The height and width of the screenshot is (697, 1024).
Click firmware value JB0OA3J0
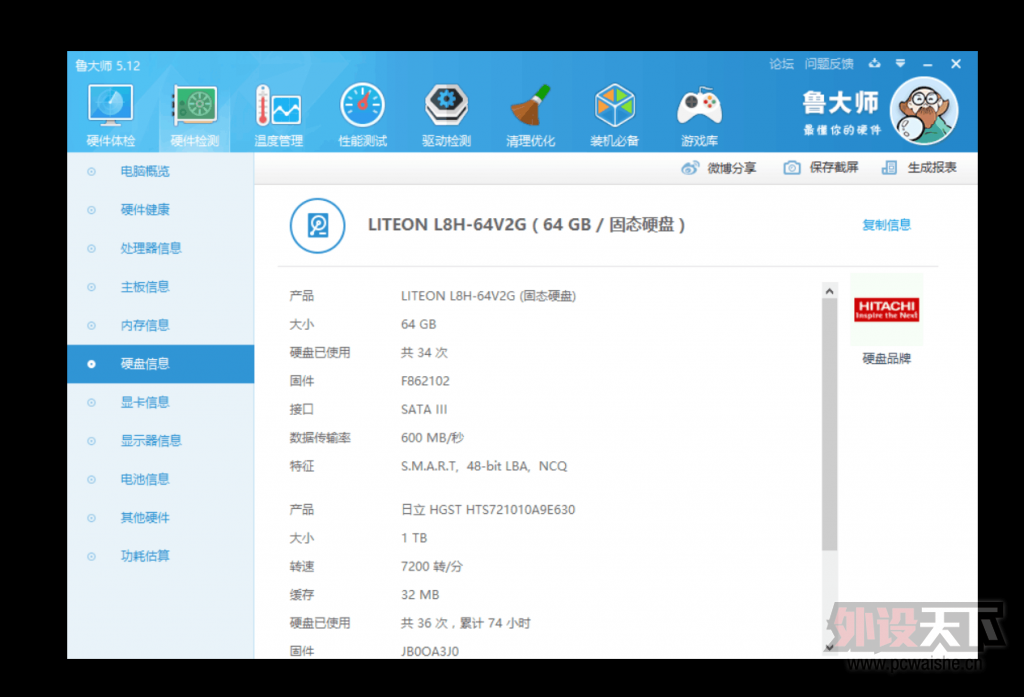click(x=430, y=651)
